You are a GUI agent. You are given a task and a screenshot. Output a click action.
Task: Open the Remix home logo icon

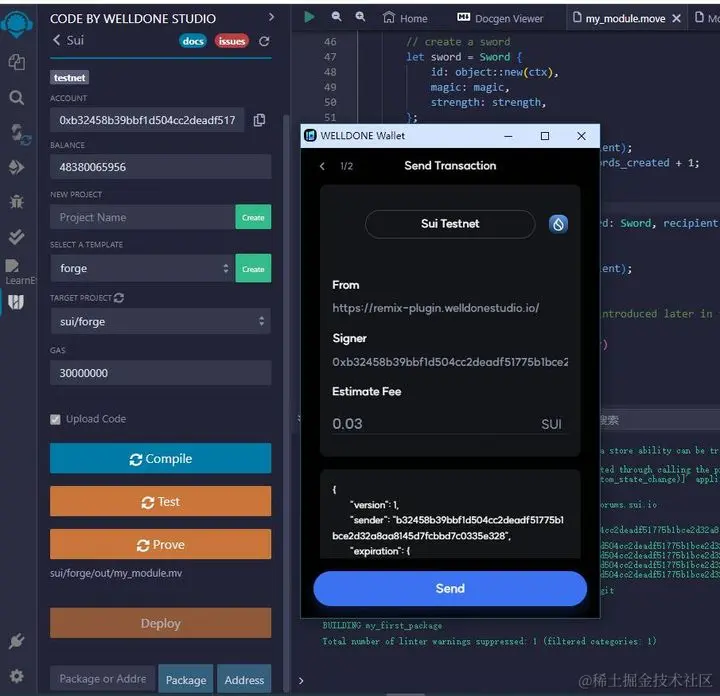(x=17, y=23)
